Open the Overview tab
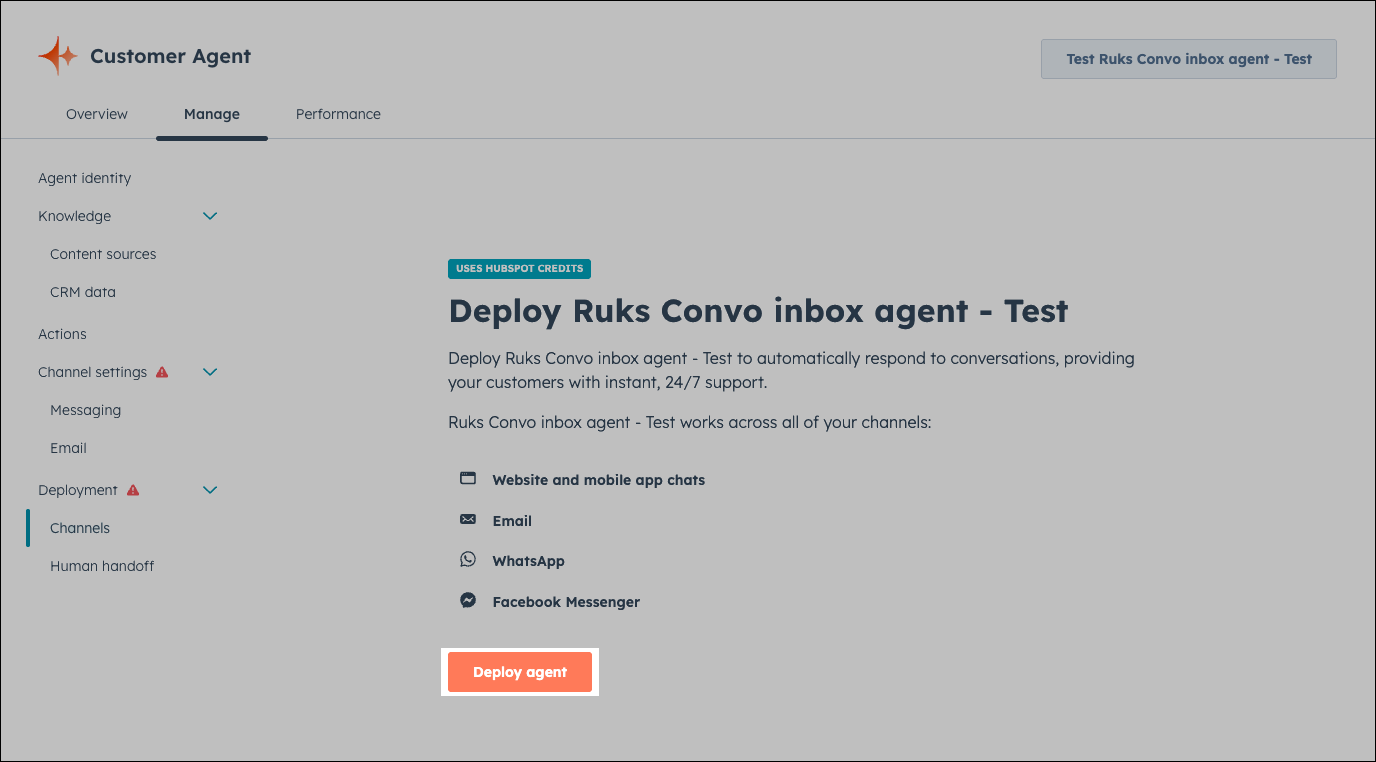The height and width of the screenshot is (762, 1376). click(x=97, y=114)
